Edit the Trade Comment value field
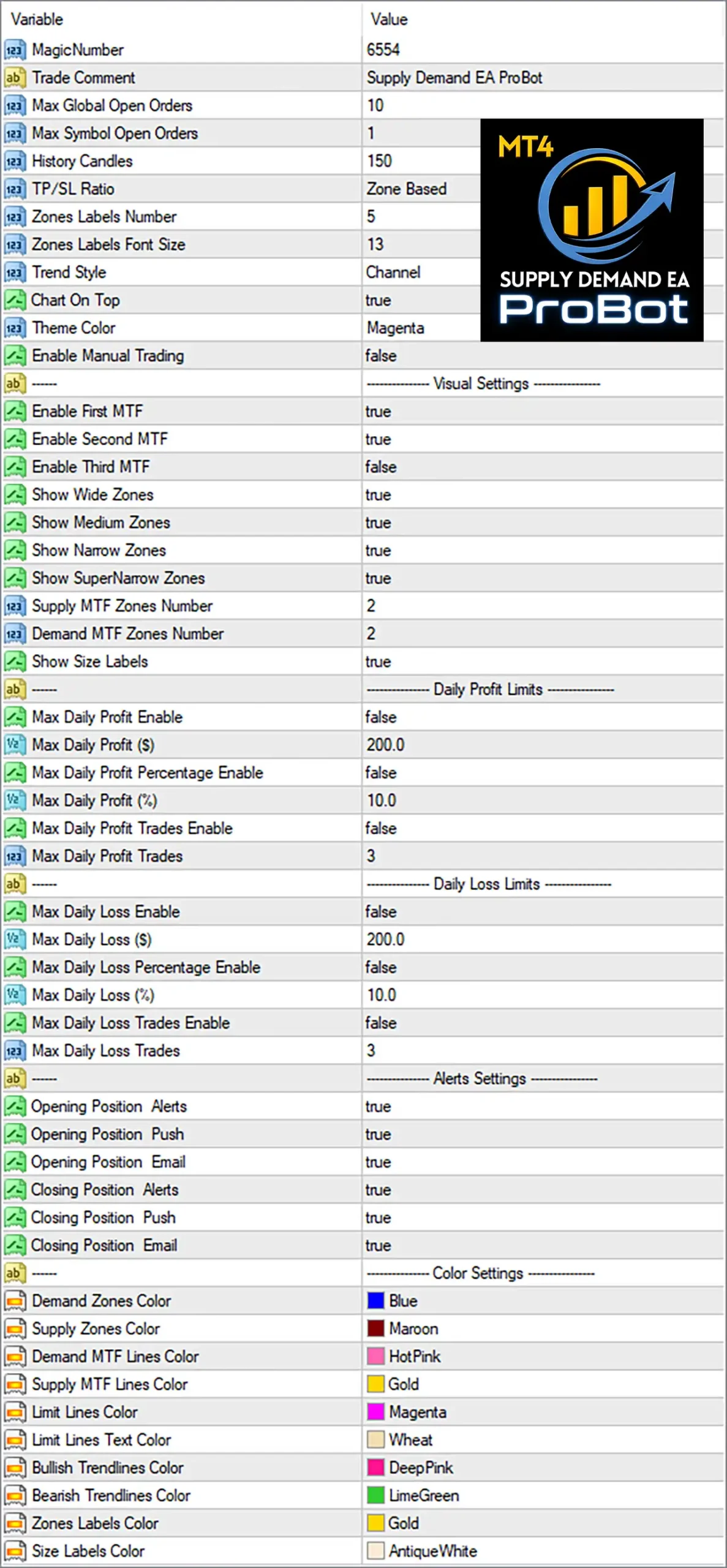The width and height of the screenshot is (727, 1568). pos(454,78)
